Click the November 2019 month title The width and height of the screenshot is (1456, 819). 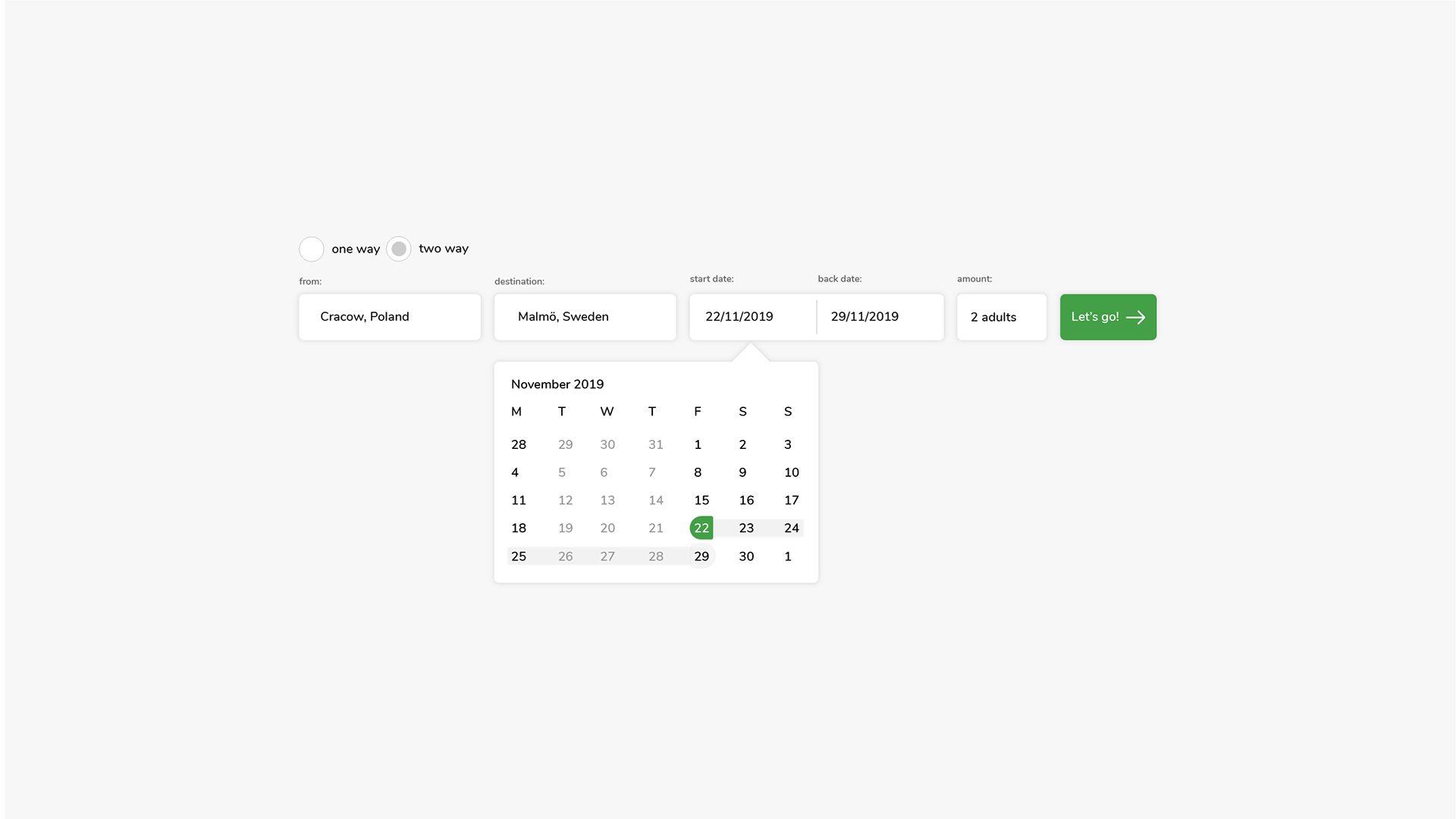click(557, 384)
